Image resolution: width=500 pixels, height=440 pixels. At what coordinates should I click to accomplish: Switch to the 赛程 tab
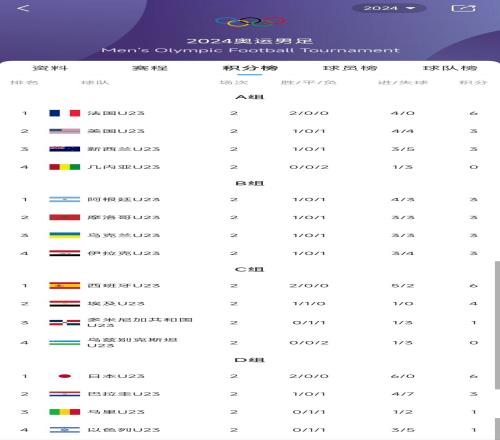click(x=150, y=68)
